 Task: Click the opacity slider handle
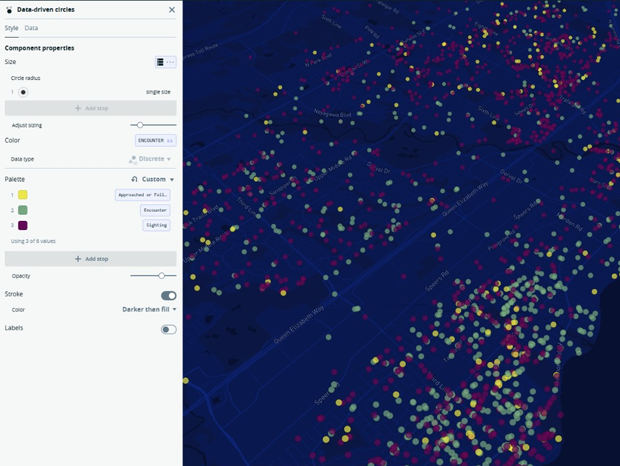pyautogui.click(x=161, y=275)
